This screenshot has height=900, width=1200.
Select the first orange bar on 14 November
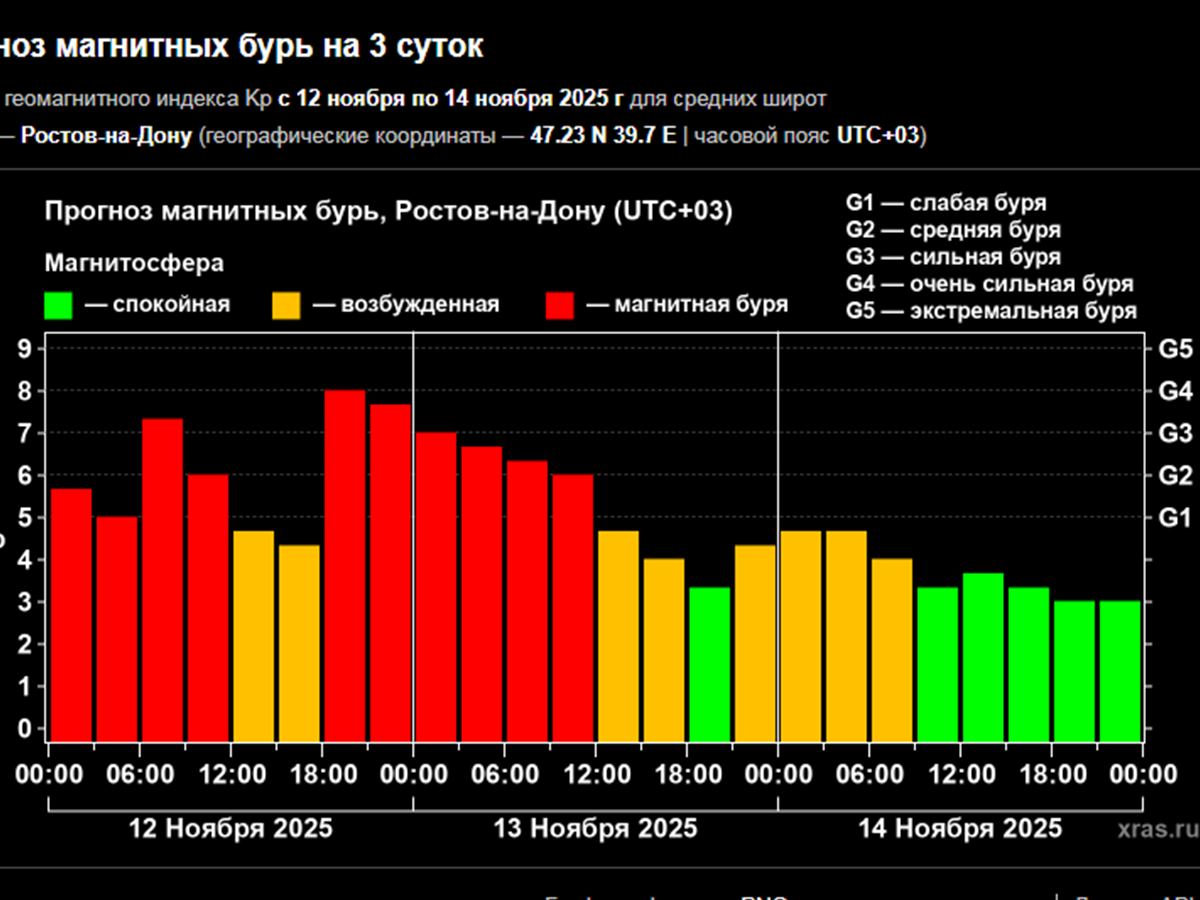(x=800, y=635)
